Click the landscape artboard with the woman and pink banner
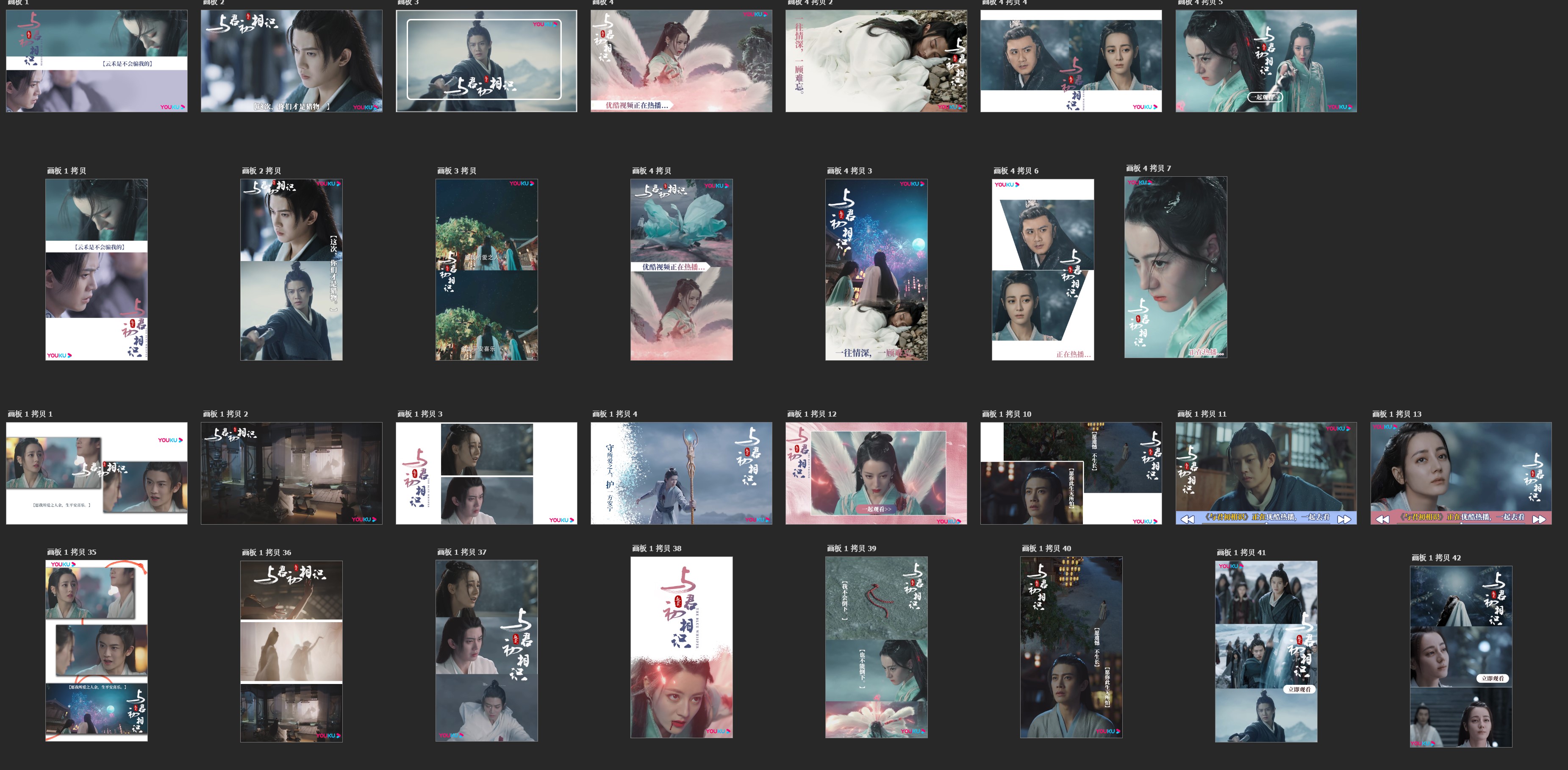This screenshot has height=770, width=1568. click(1461, 473)
